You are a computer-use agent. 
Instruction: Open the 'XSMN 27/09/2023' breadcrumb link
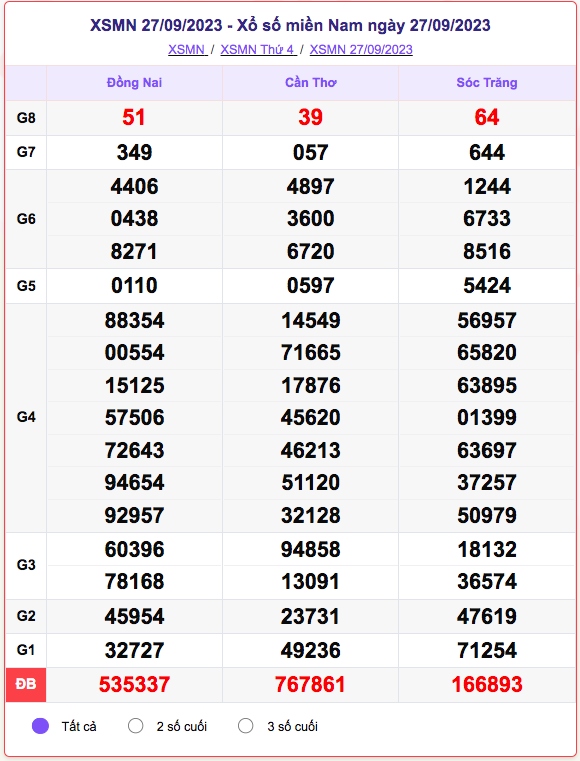pos(361,50)
